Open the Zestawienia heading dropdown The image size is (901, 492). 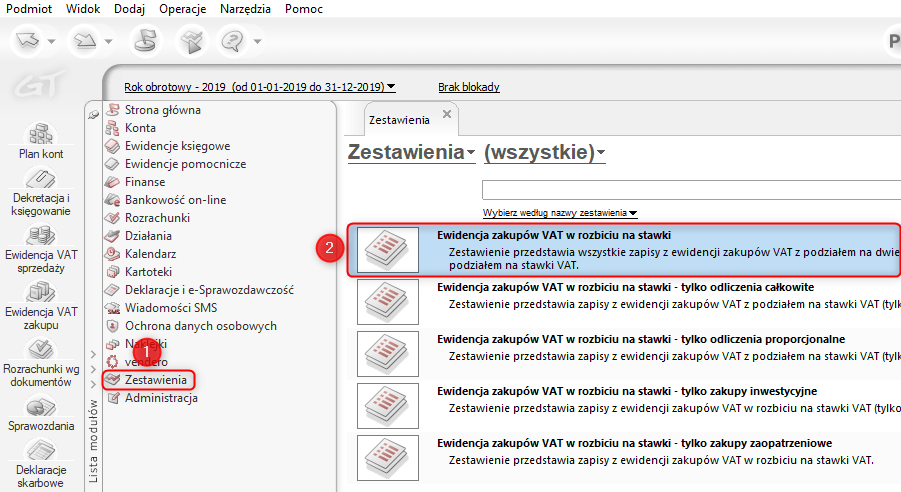click(411, 152)
